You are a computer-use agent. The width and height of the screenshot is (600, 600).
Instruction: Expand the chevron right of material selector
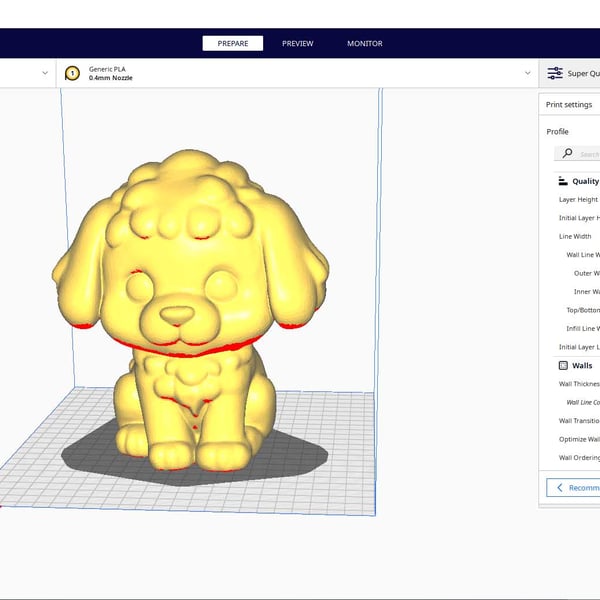pos(527,73)
